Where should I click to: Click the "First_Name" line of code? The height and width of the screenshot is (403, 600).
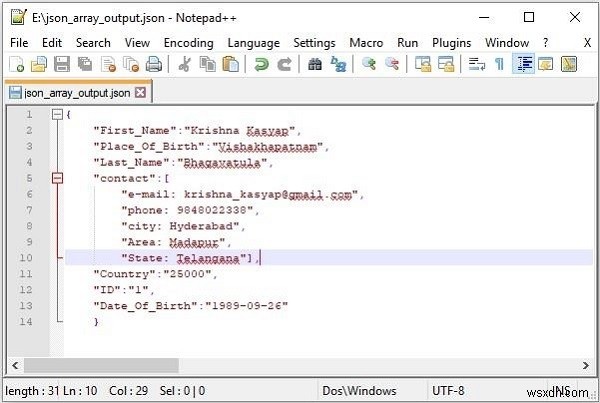[197, 131]
